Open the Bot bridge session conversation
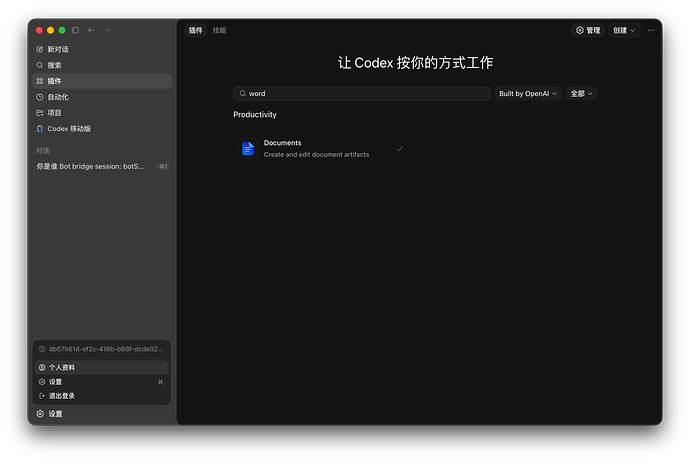The image size is (690, 461). click(102, 166)
